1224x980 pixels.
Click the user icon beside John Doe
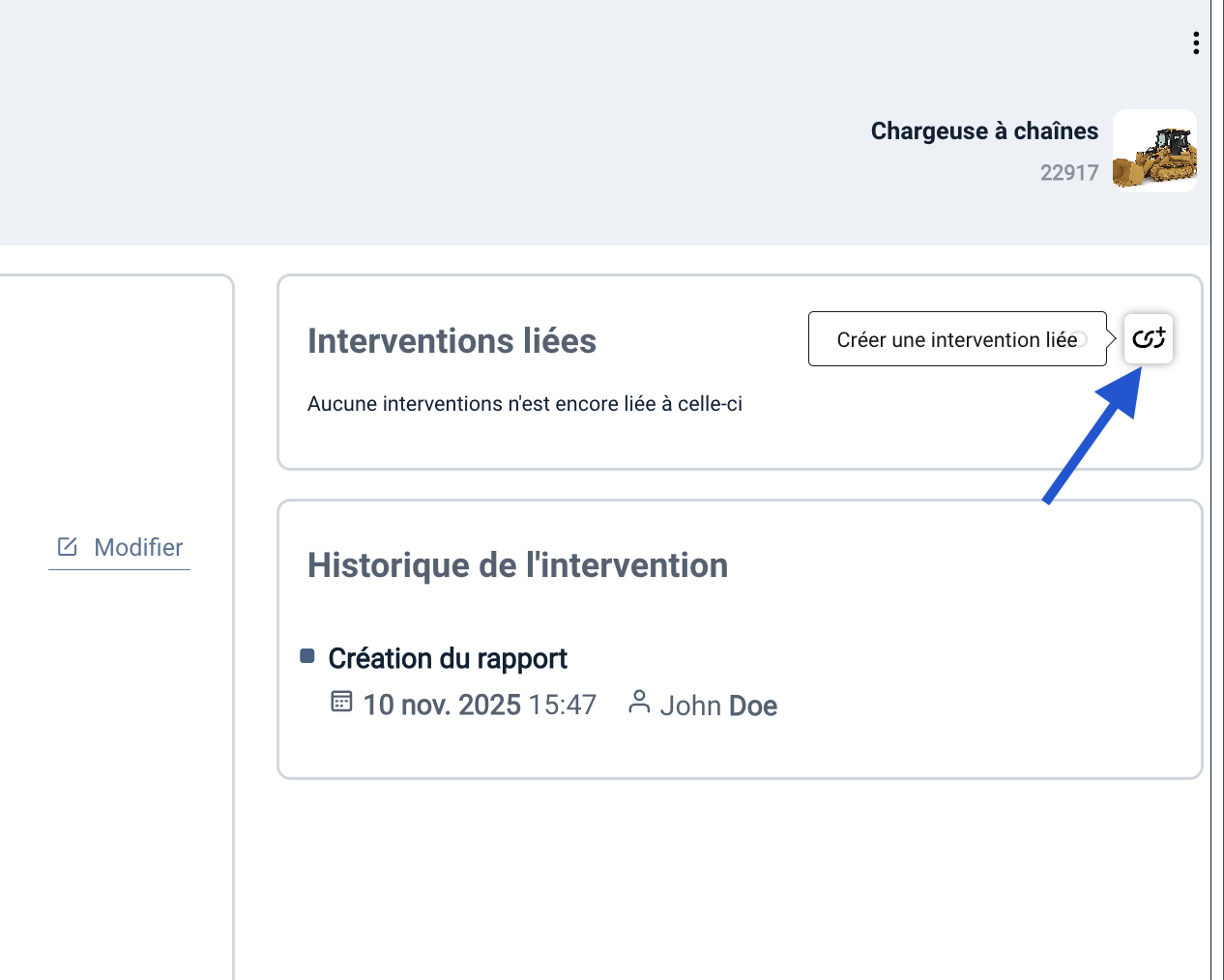(638, 702)
